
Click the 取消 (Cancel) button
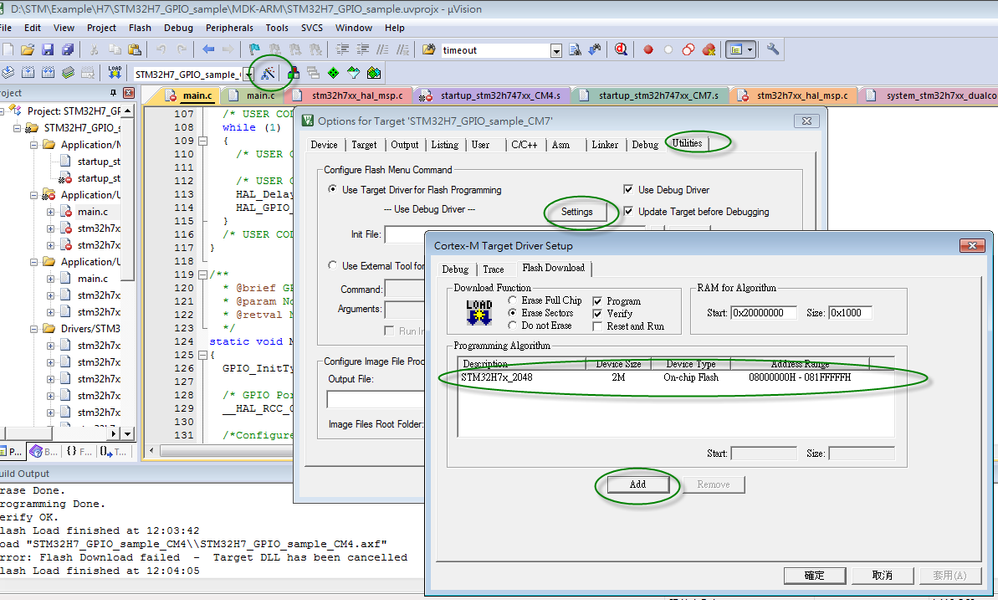(882, 575)
